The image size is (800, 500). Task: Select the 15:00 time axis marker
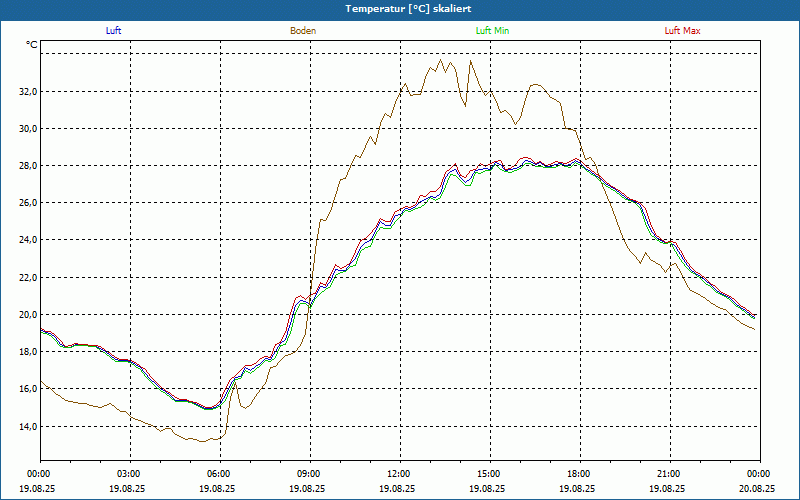(489, 473)
